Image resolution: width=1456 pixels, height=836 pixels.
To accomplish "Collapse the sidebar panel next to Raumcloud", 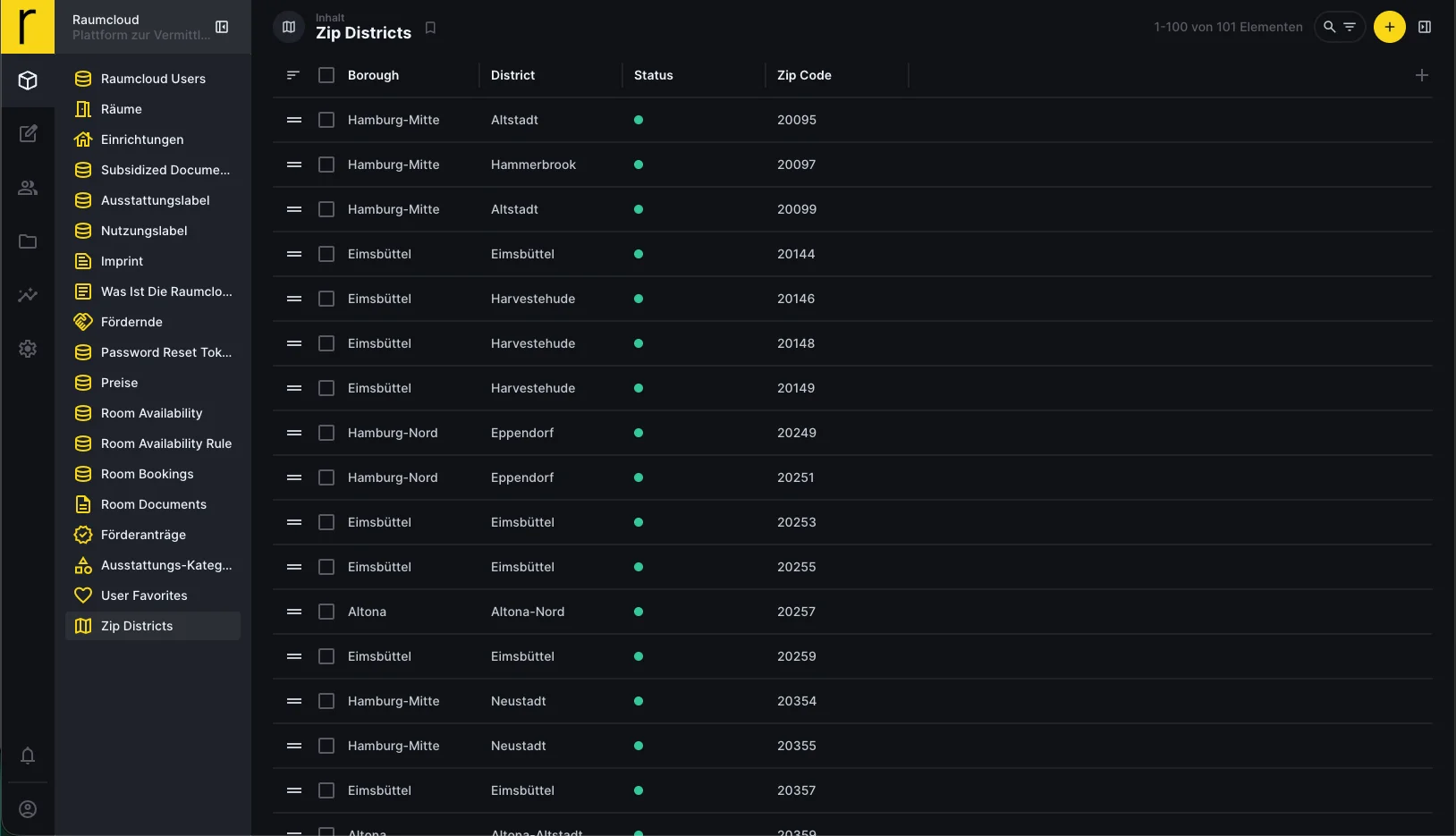I will click(x=222, y=27).
